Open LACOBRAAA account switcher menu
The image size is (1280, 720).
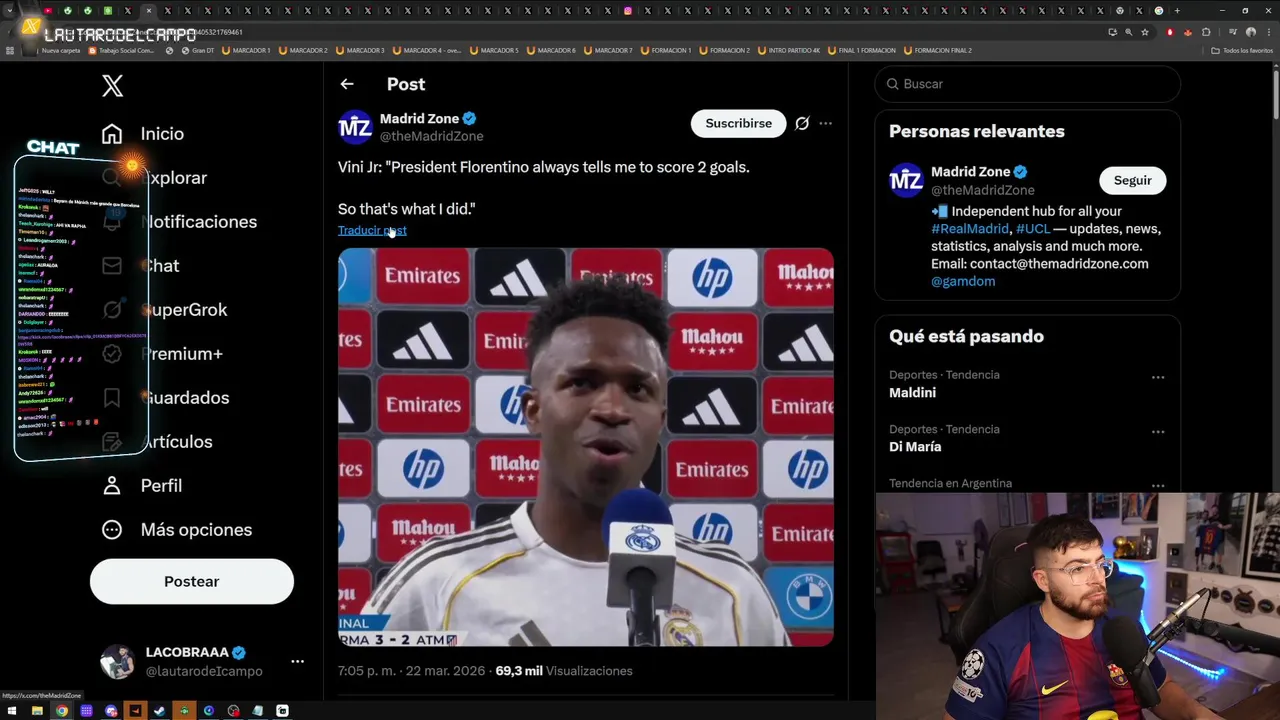pos(297,661)
